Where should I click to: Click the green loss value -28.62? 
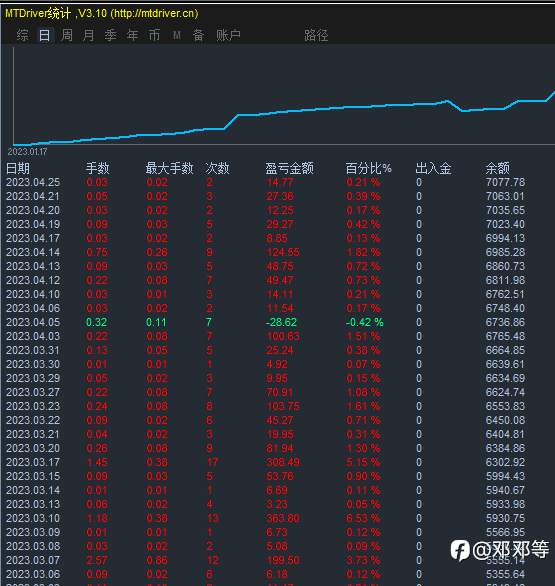281,322
